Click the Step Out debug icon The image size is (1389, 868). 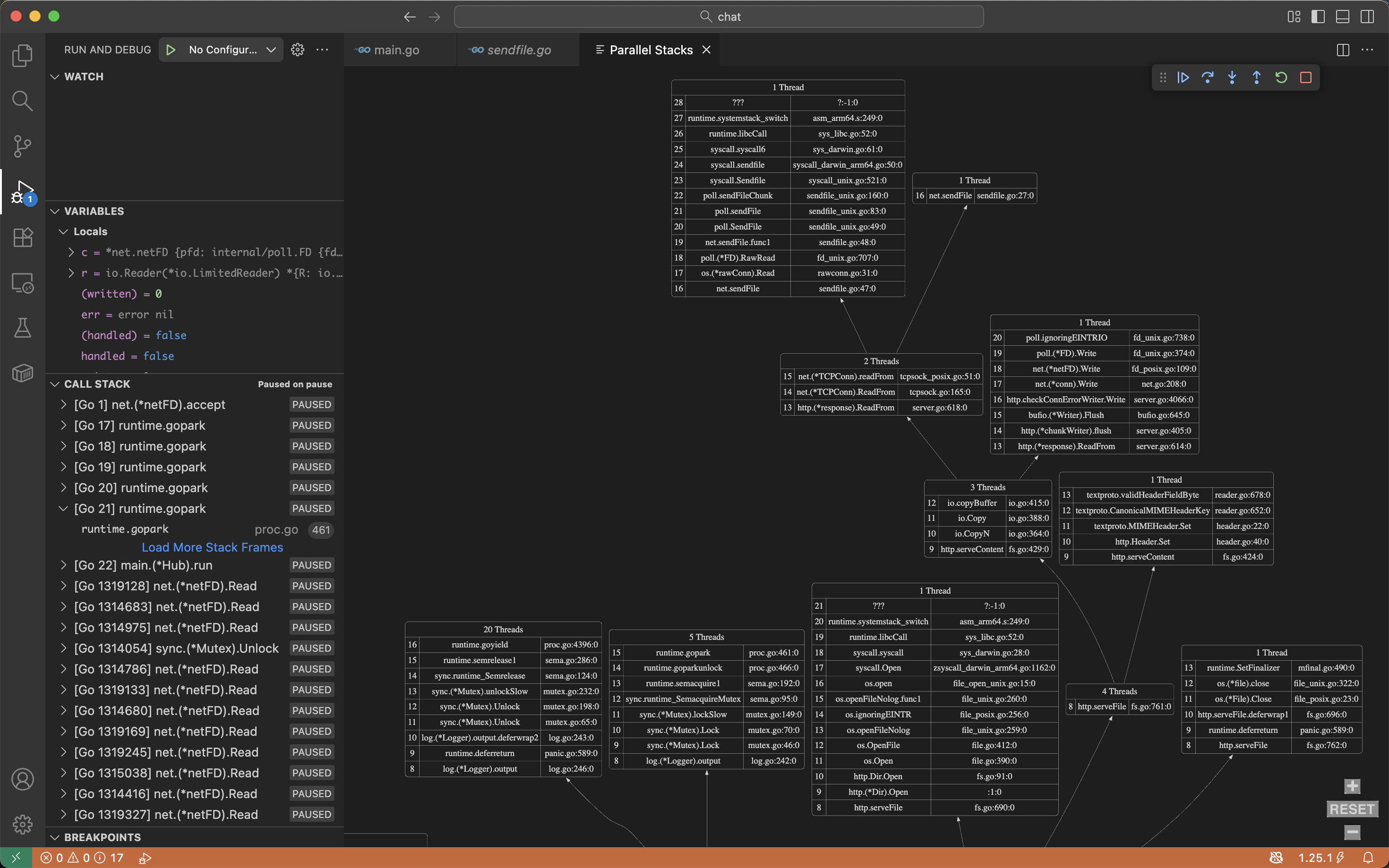[x=1256, y=77]
